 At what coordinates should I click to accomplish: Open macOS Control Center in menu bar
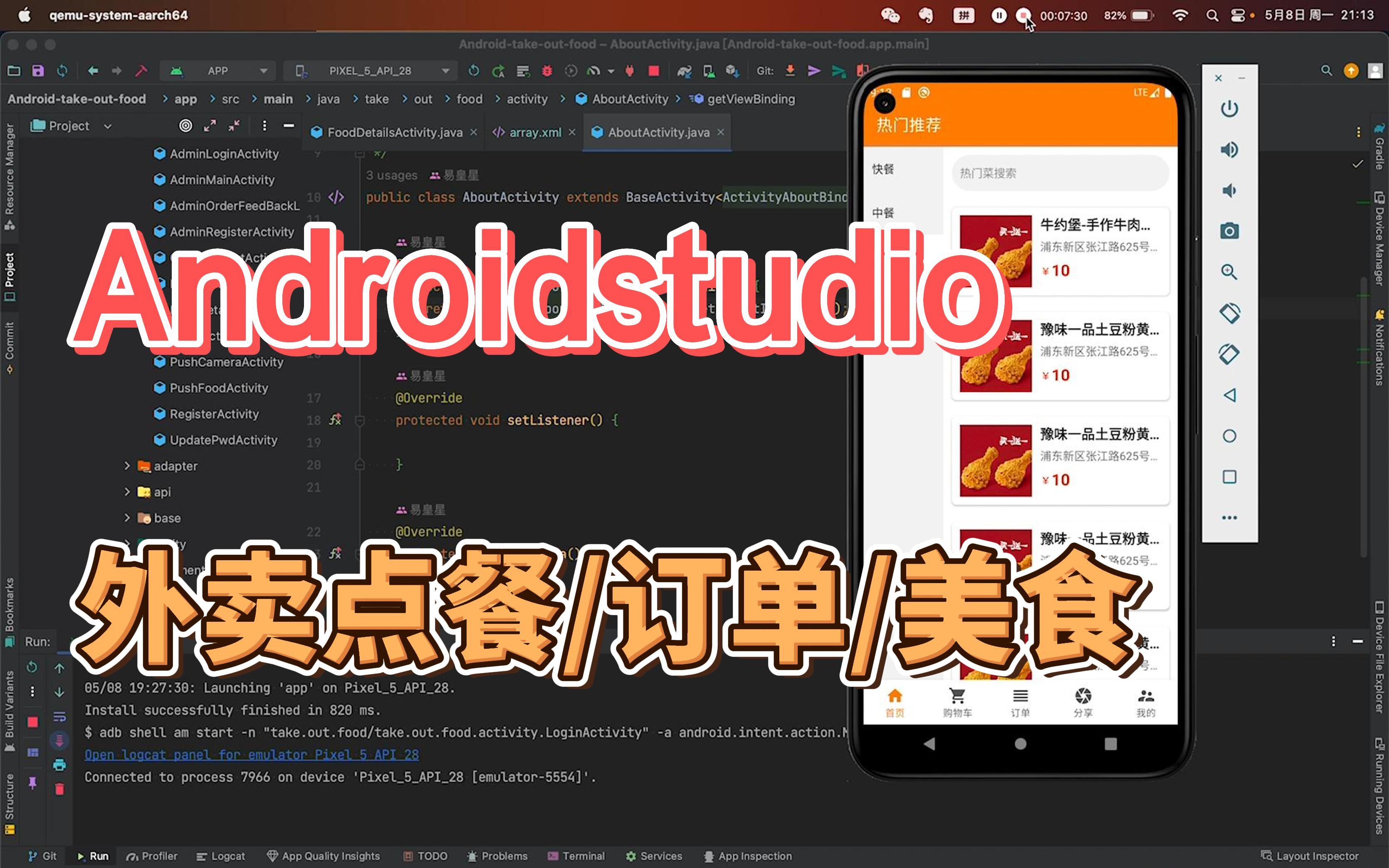[1238, 15]
